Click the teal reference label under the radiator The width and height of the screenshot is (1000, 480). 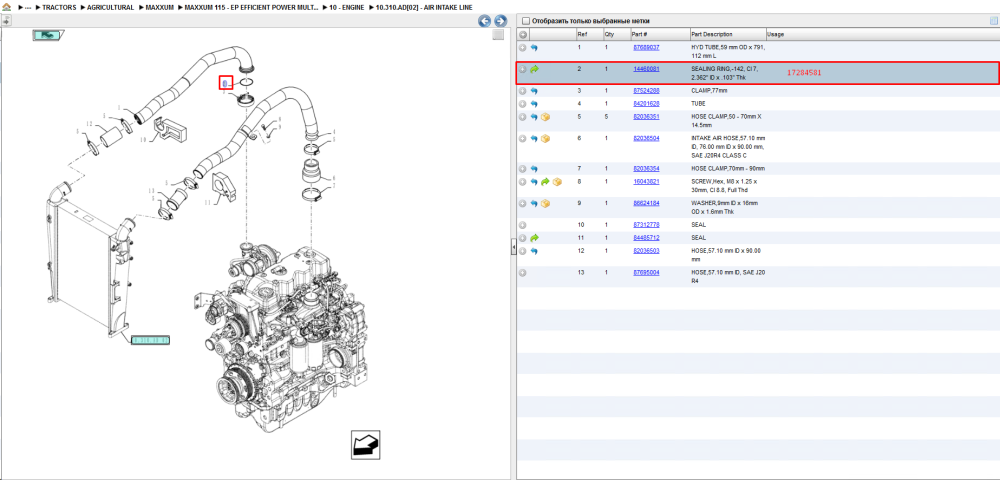(x=151, y=340)
